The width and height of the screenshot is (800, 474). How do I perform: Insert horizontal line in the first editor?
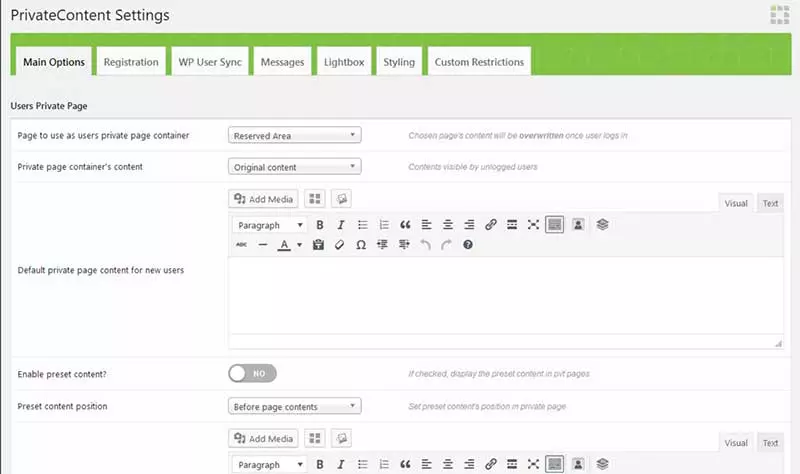tap(263, 245)
